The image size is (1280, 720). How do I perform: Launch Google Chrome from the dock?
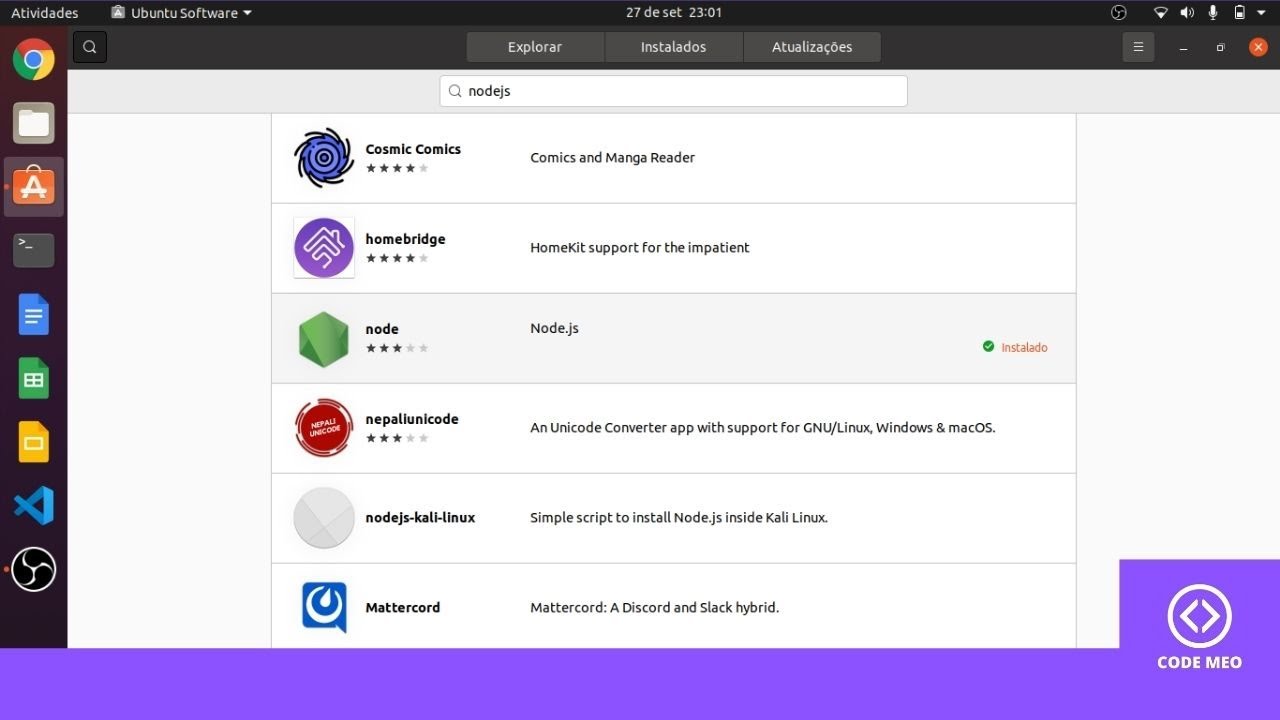coord(34,59)
